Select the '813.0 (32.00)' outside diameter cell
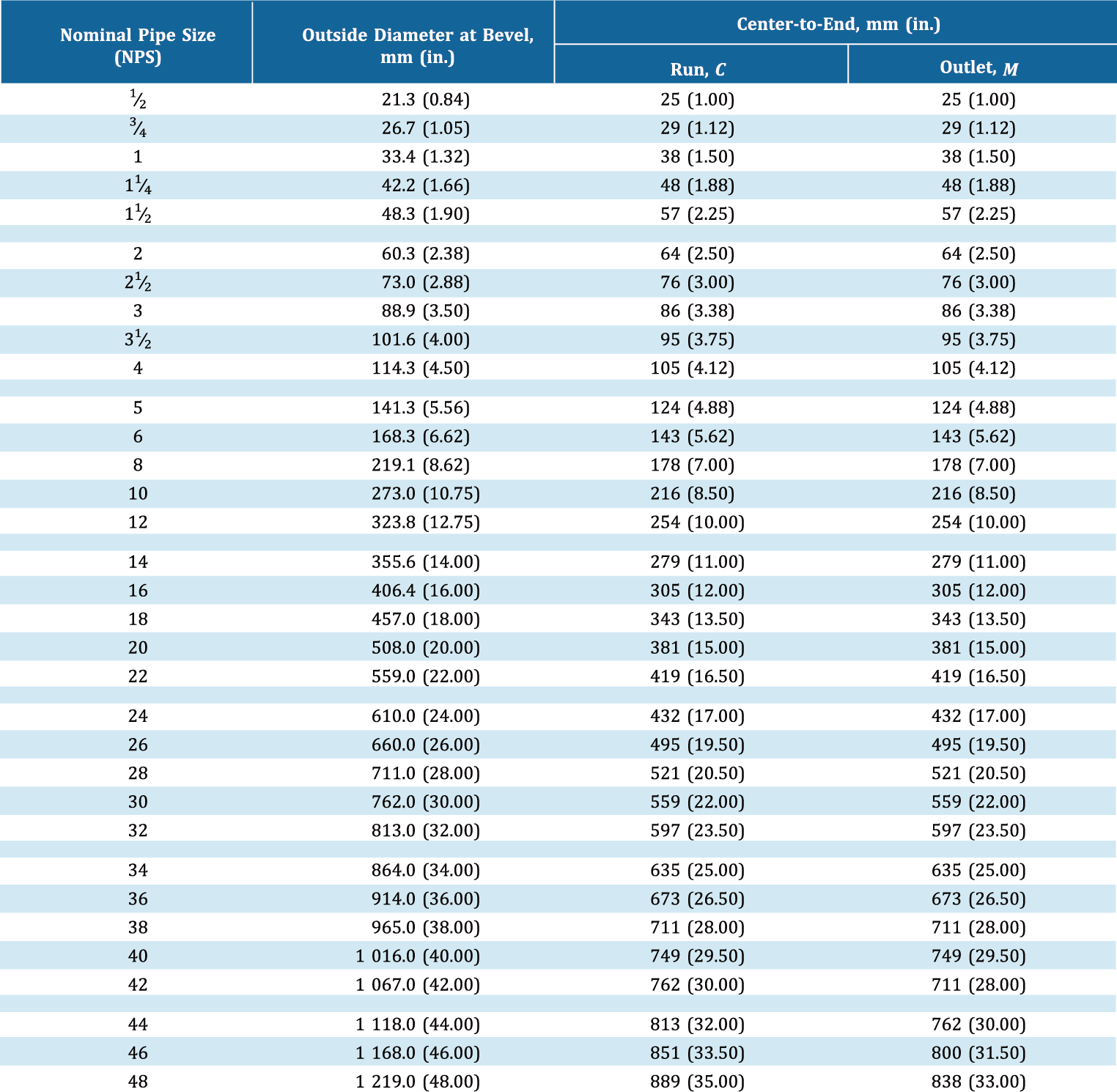Image resolution: width=1117 pixels, height=1092 pixels. [x=426, y=830]
